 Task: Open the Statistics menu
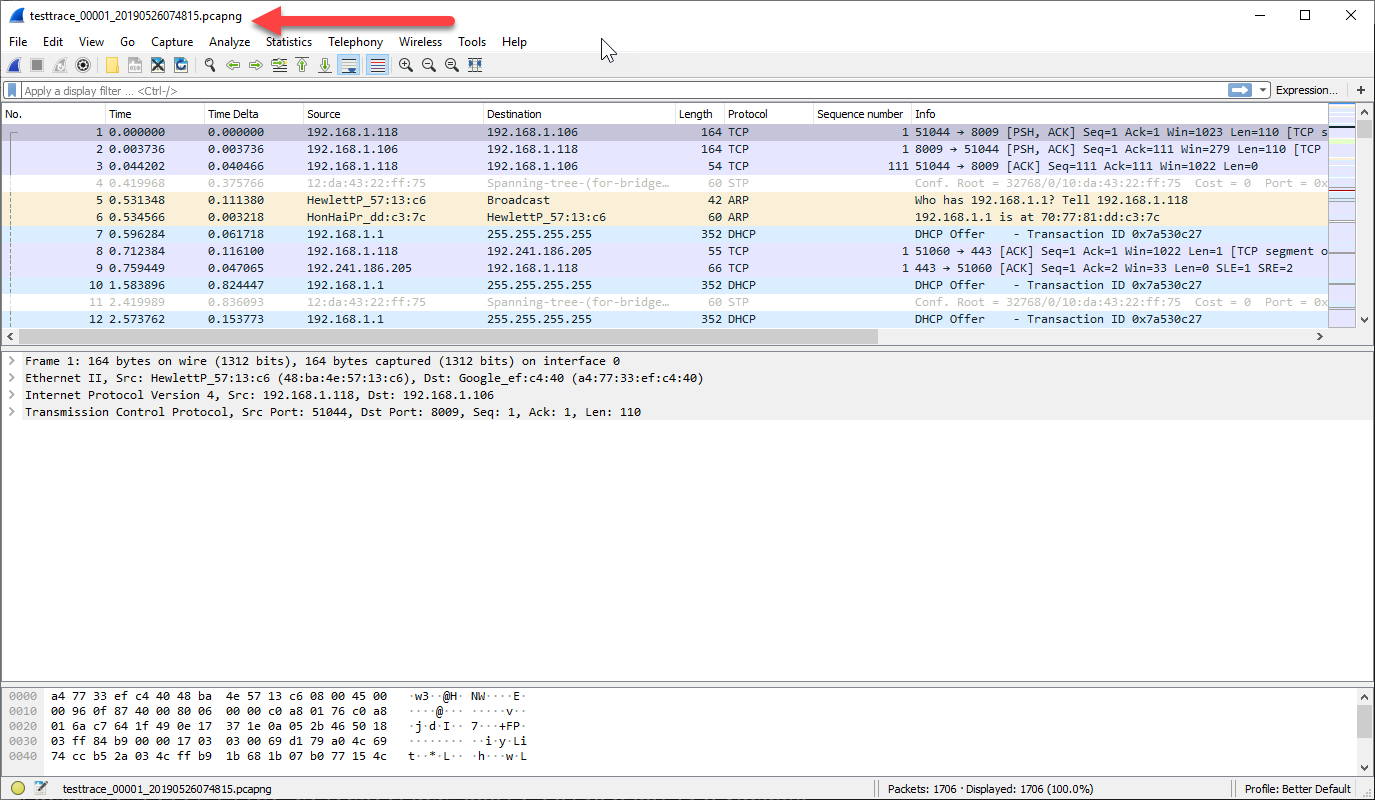288,41
